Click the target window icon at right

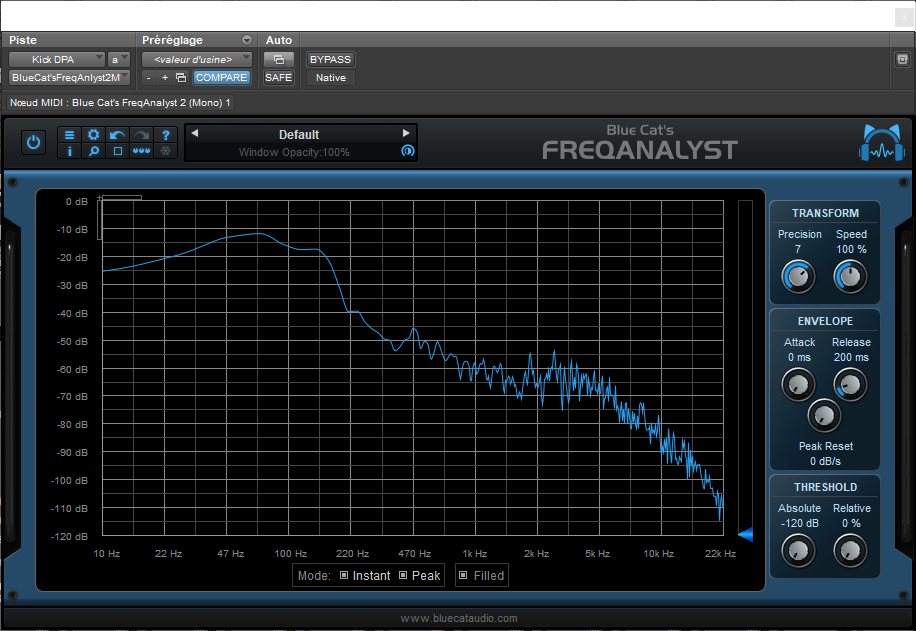[903, 60]
